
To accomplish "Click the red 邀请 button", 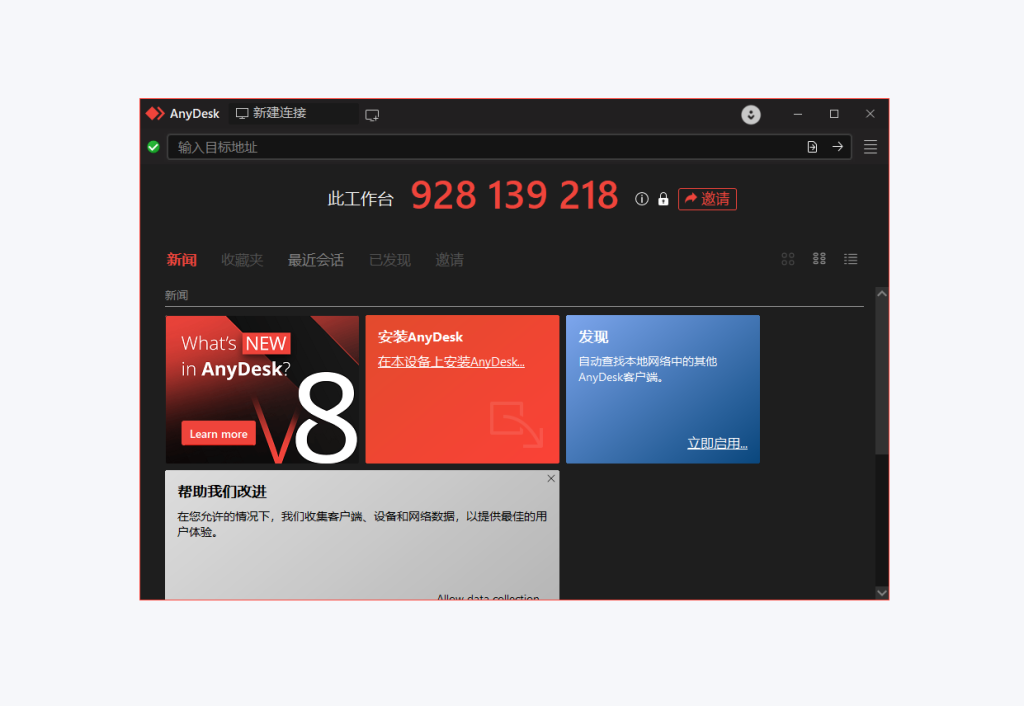I will pos(707,199).
